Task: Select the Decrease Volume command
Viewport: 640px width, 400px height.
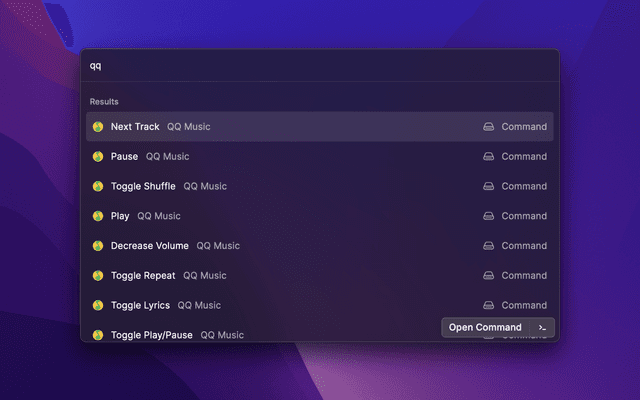Action: tap(149, 246)
